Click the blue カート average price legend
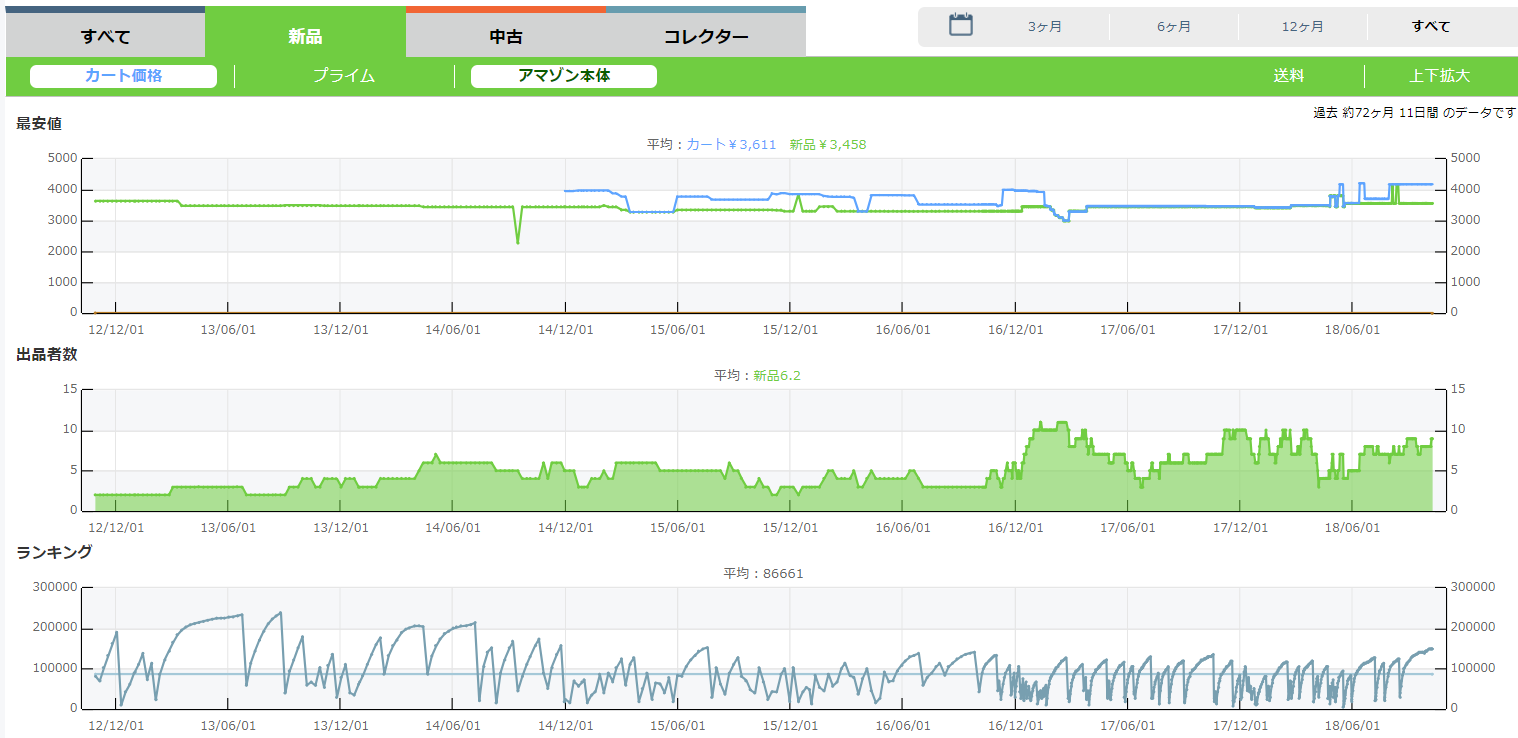The height and width of the screenshot is (738, 1518). click(x=731, y=145)
